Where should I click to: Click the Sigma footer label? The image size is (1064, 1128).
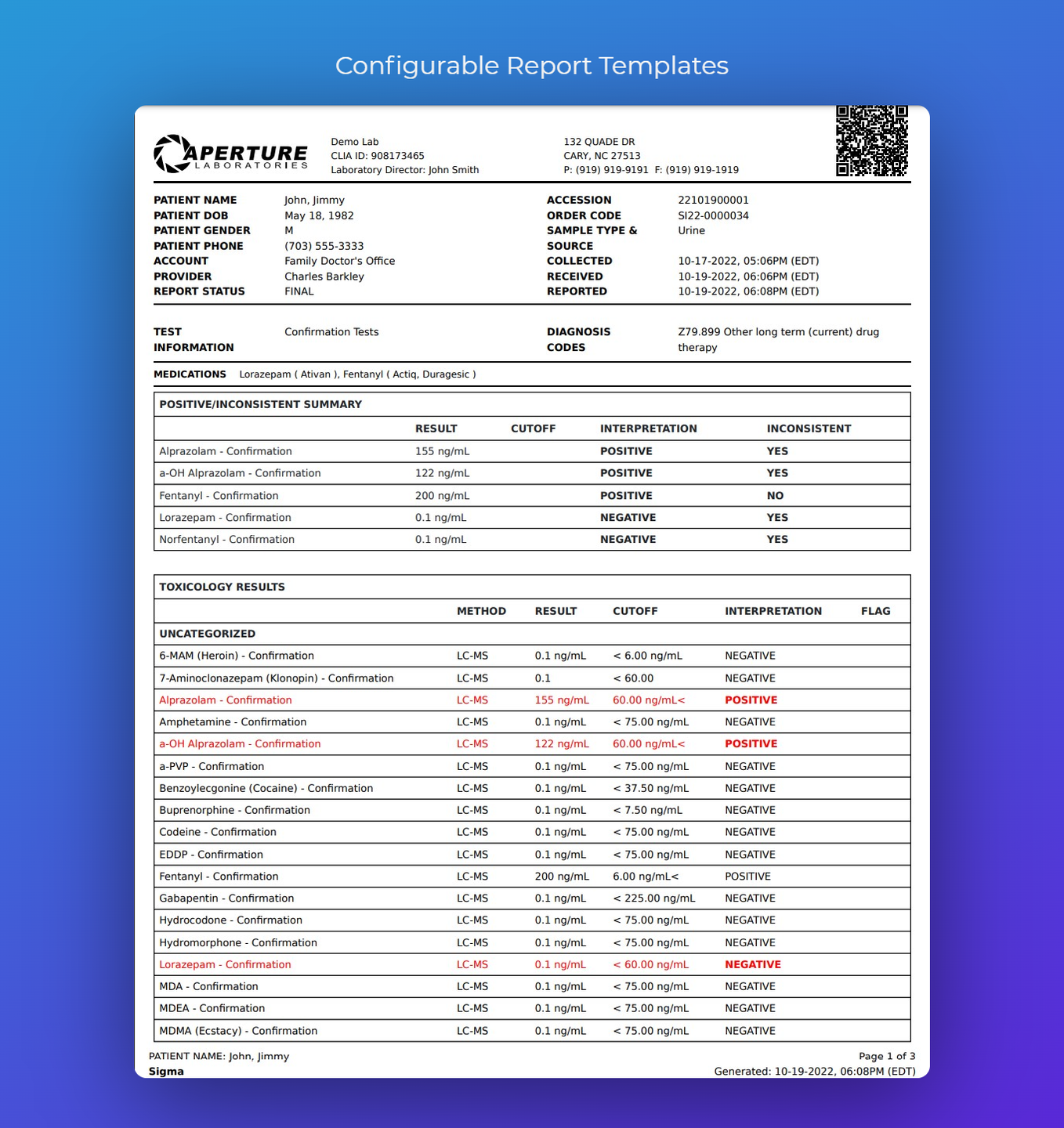tap(166, 1072)
